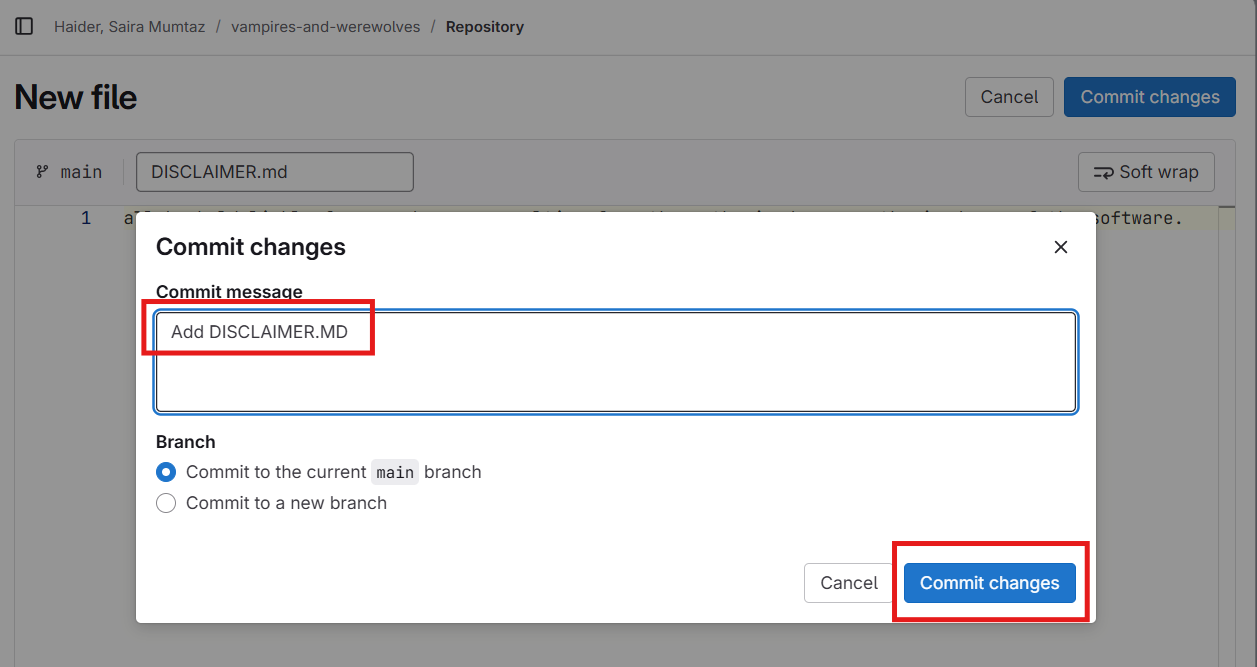Select Commit to the current main branch
Image resolution: width=1257 pixels, height=667 pixels.
(166, 472)
